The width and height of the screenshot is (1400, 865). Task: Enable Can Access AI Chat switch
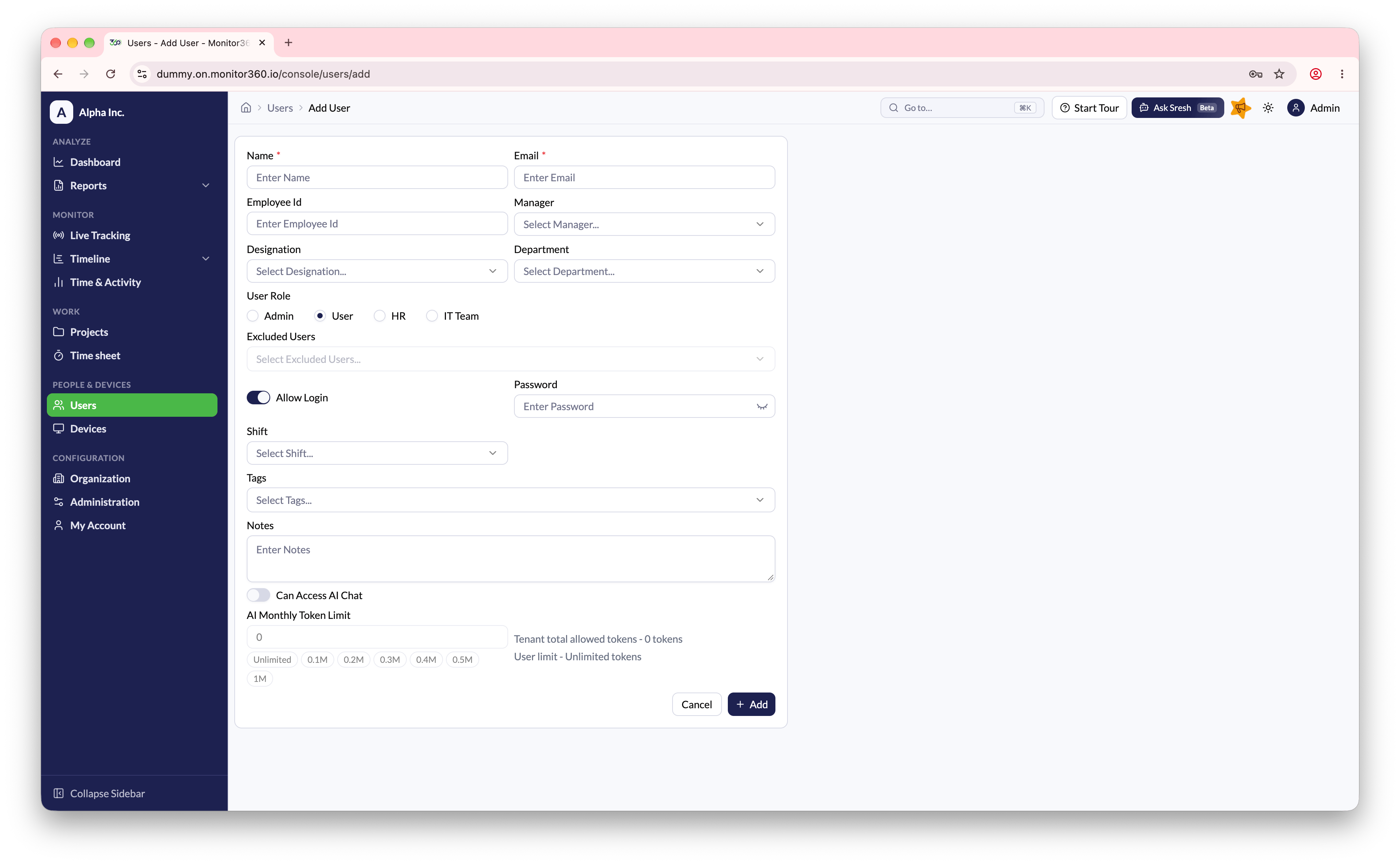click(x=258, y=595)
